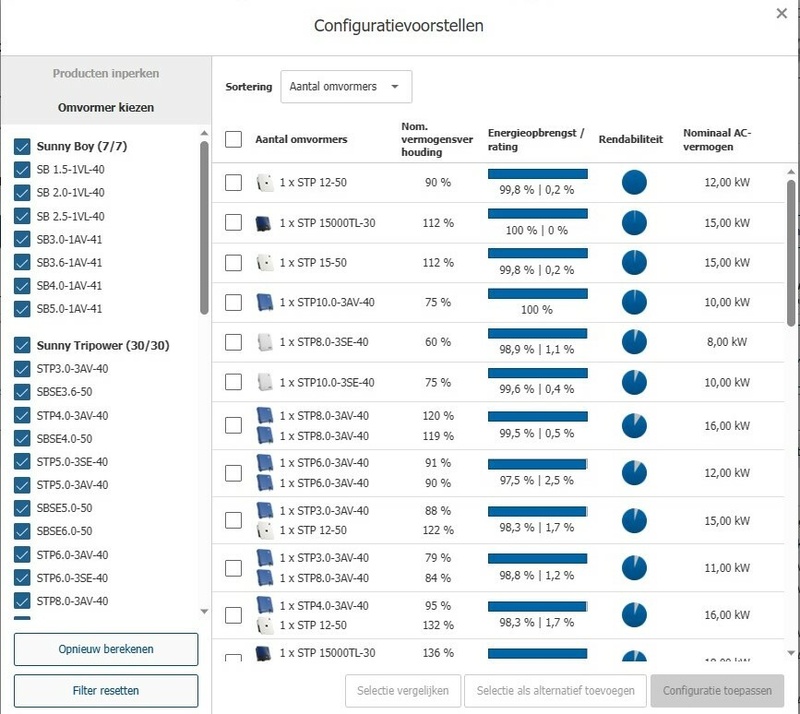Select the Omvormer kiezen tab
This screenshot has height=714, width=800.
pos(106,107)
